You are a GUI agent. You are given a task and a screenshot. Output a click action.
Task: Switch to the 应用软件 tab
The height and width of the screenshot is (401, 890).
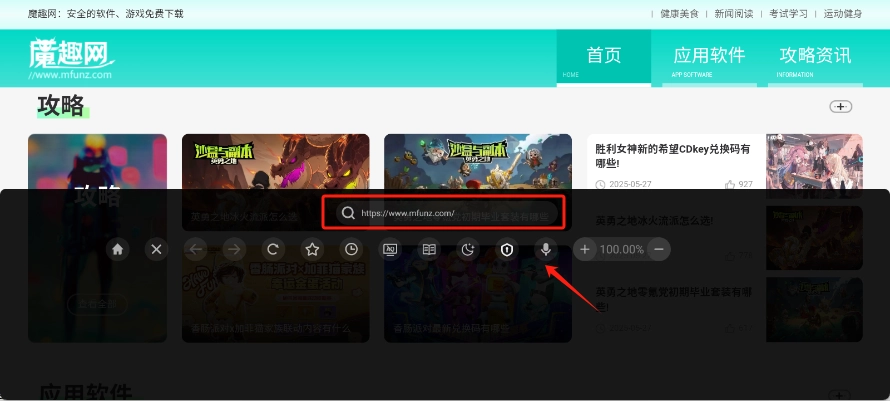(709, 56)
